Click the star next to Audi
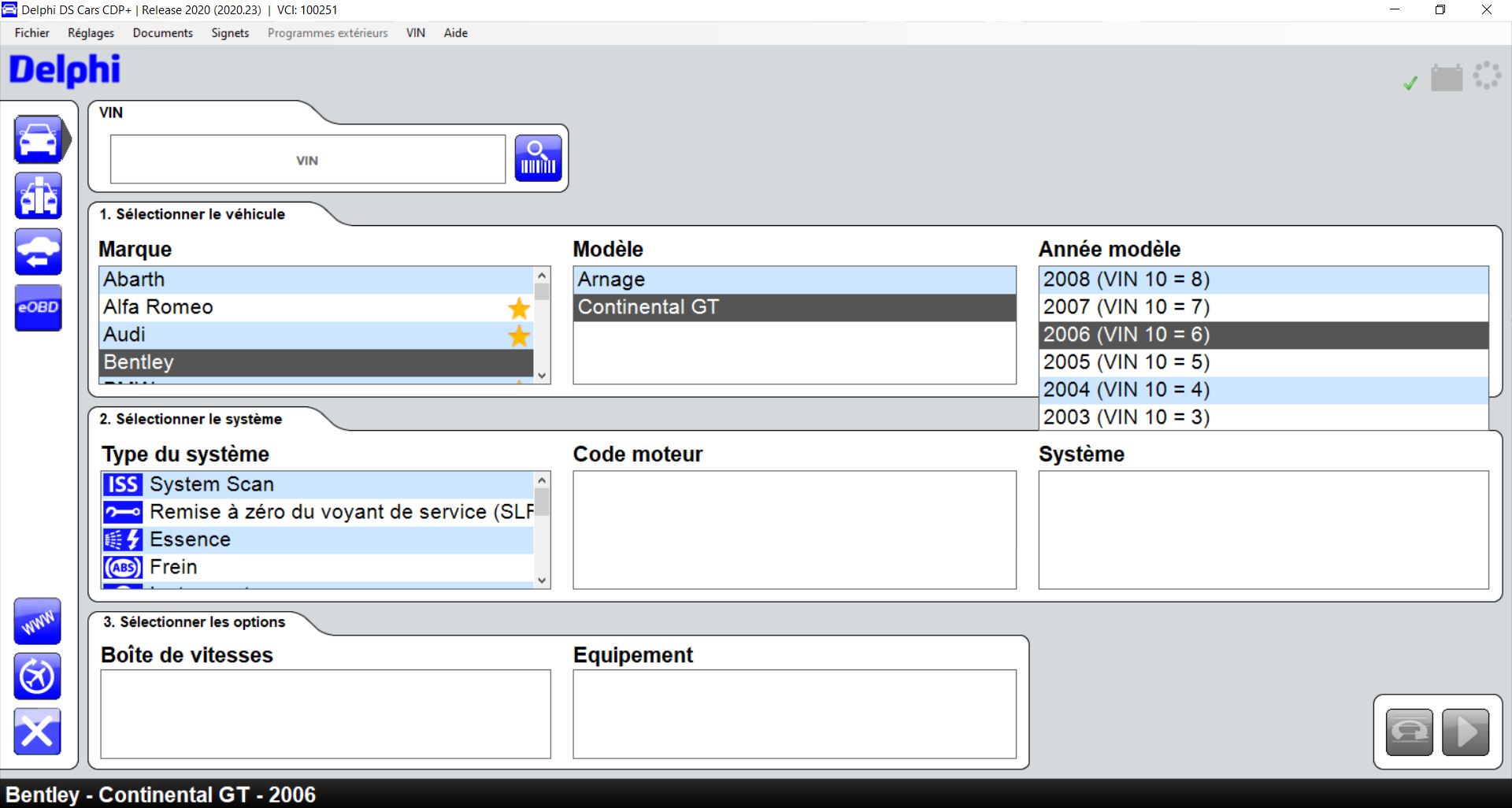Image resolution: width=1512 pixels, height=808 pixels. 519,336
